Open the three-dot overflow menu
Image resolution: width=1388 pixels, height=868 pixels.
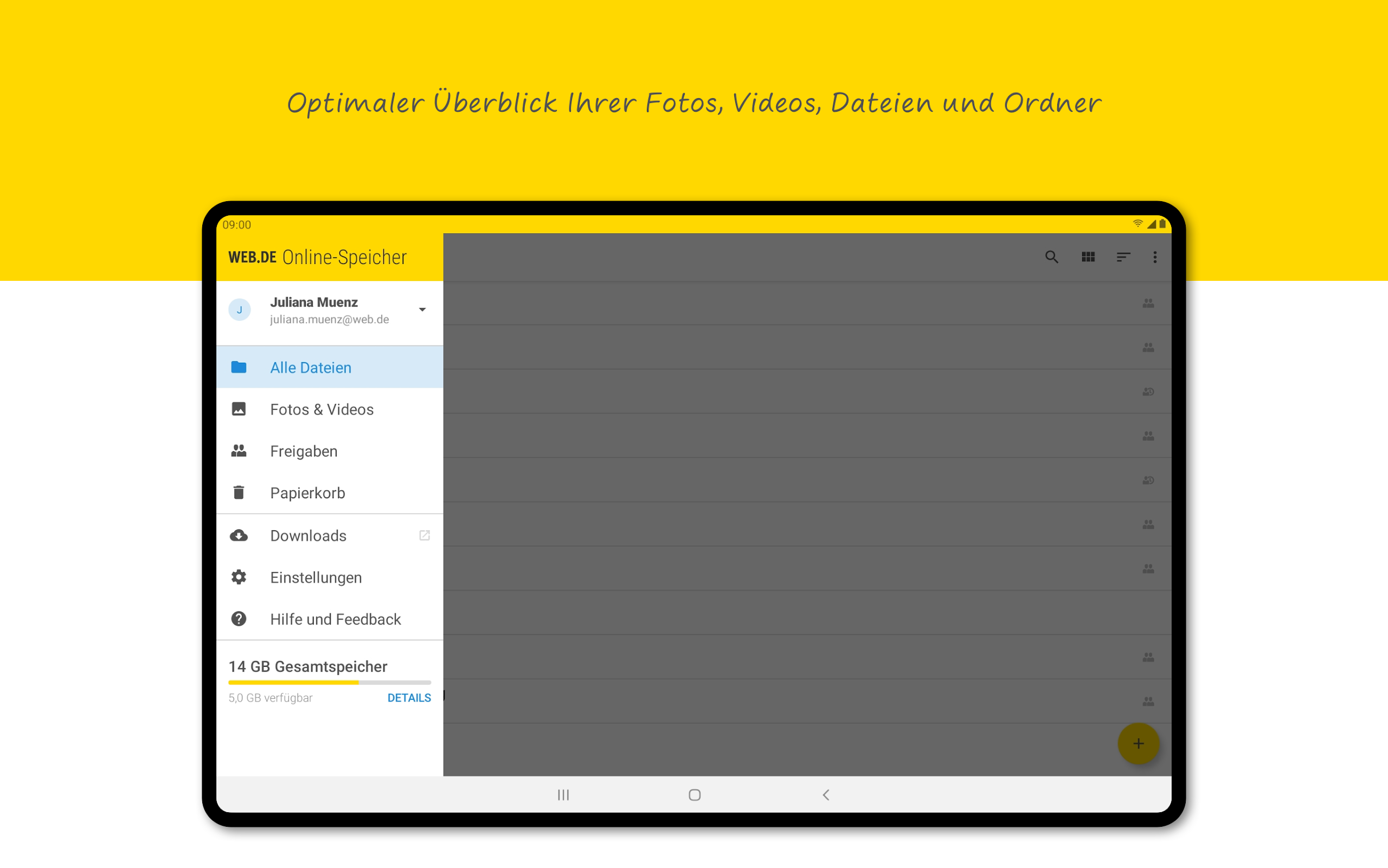pyautogui.click(x=1155, y=256)
